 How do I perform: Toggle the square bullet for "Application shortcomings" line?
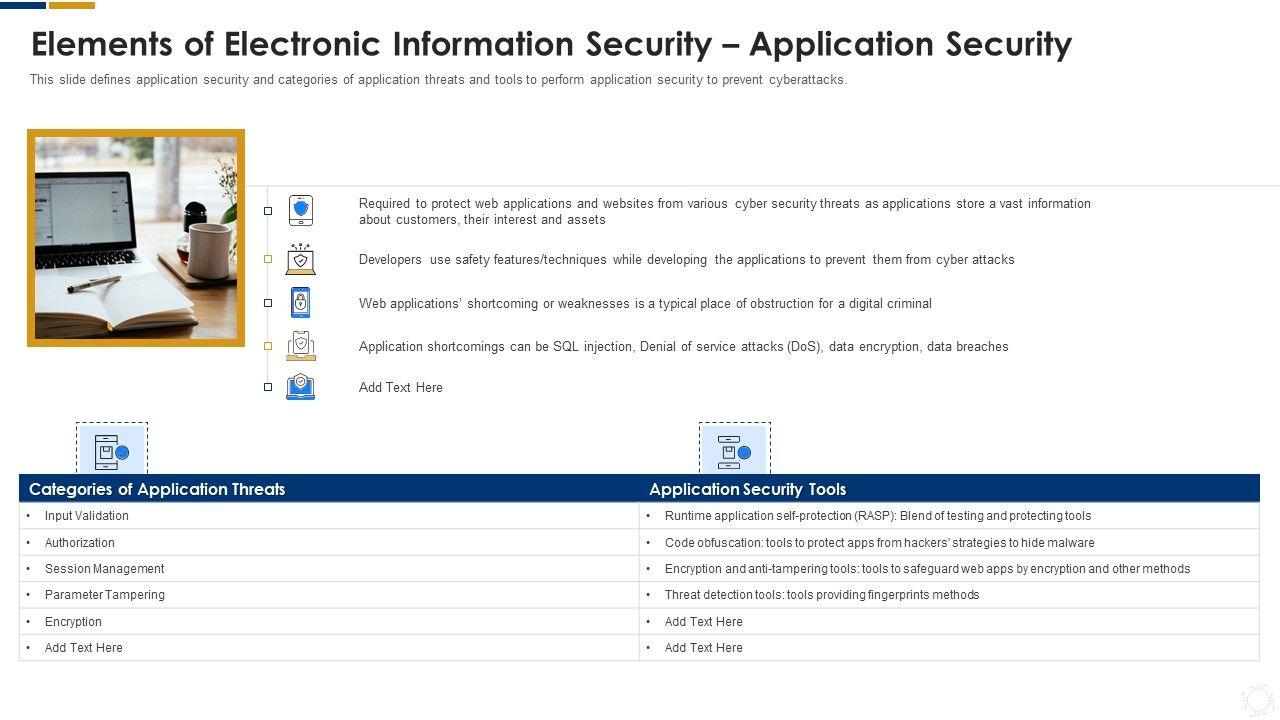(x=268, y=346)
